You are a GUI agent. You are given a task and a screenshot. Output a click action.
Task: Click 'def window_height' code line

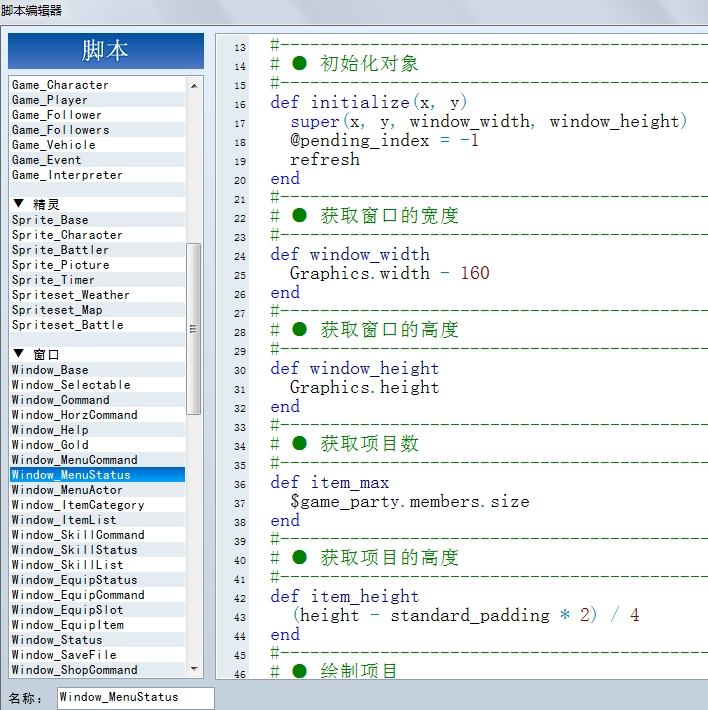(354, 369)
